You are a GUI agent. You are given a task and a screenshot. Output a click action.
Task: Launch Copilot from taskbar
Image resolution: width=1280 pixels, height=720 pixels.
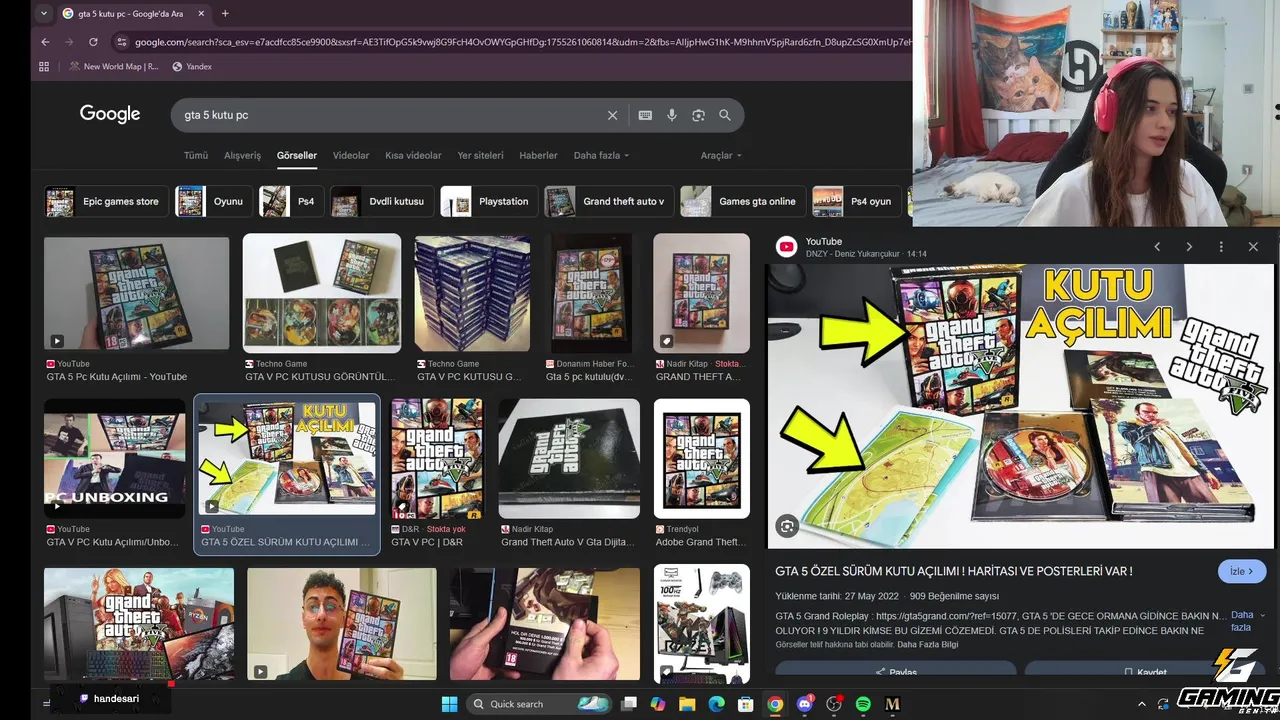657,704
